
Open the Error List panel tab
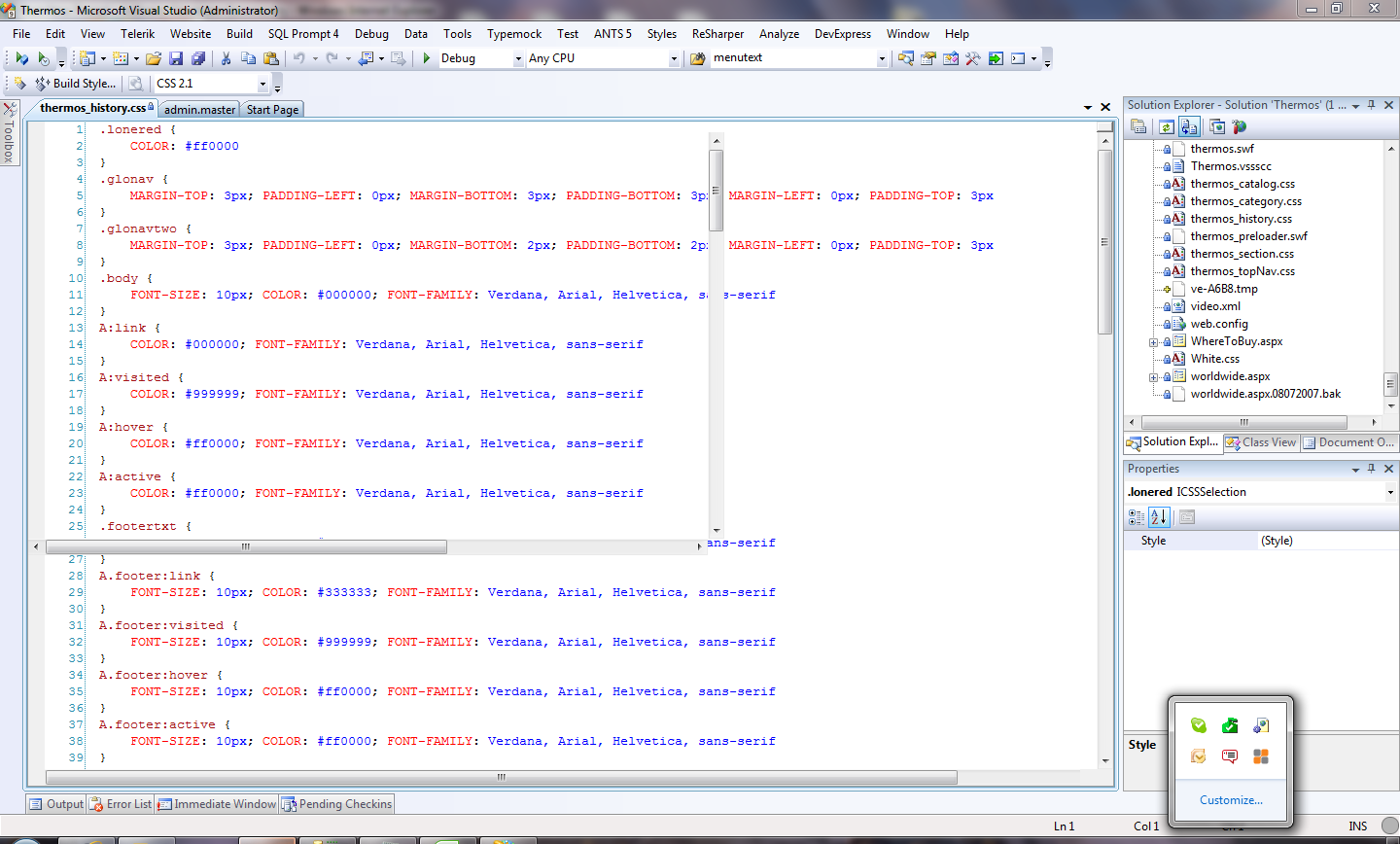[x=121, y=804]
